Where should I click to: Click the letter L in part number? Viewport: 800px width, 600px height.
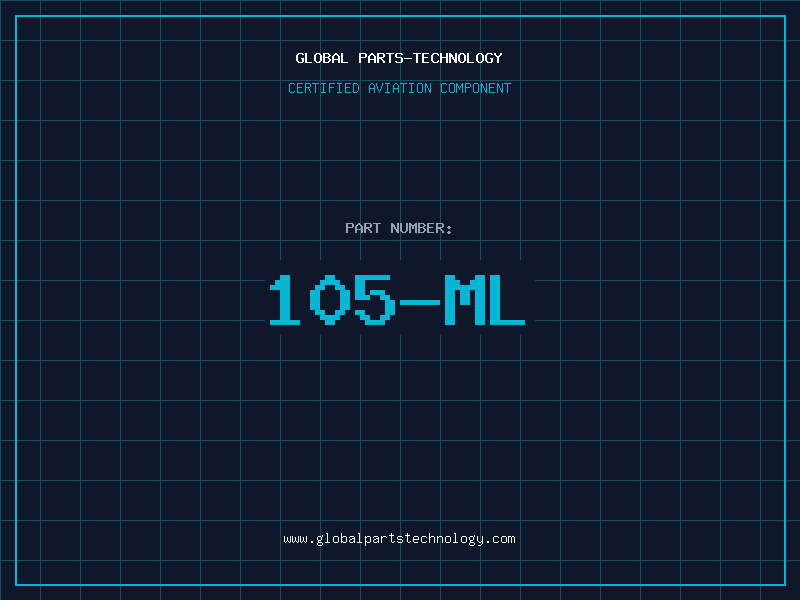point(508,300)
